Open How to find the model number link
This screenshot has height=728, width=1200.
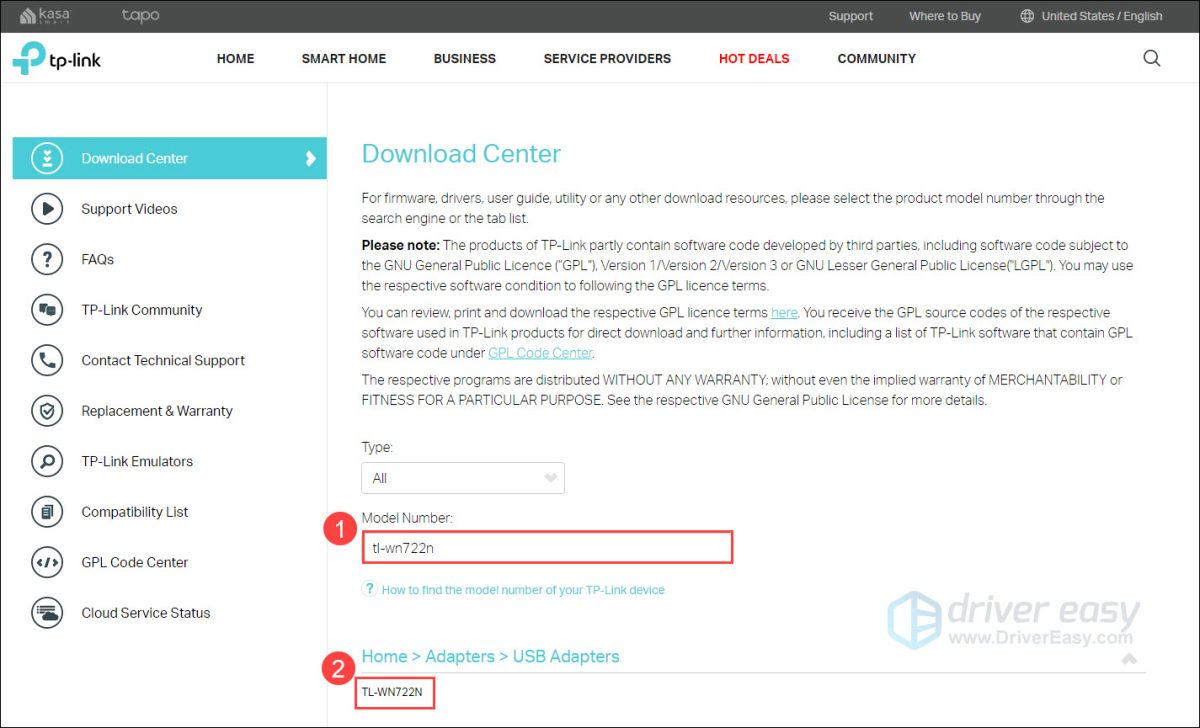[x=523, y=590]
